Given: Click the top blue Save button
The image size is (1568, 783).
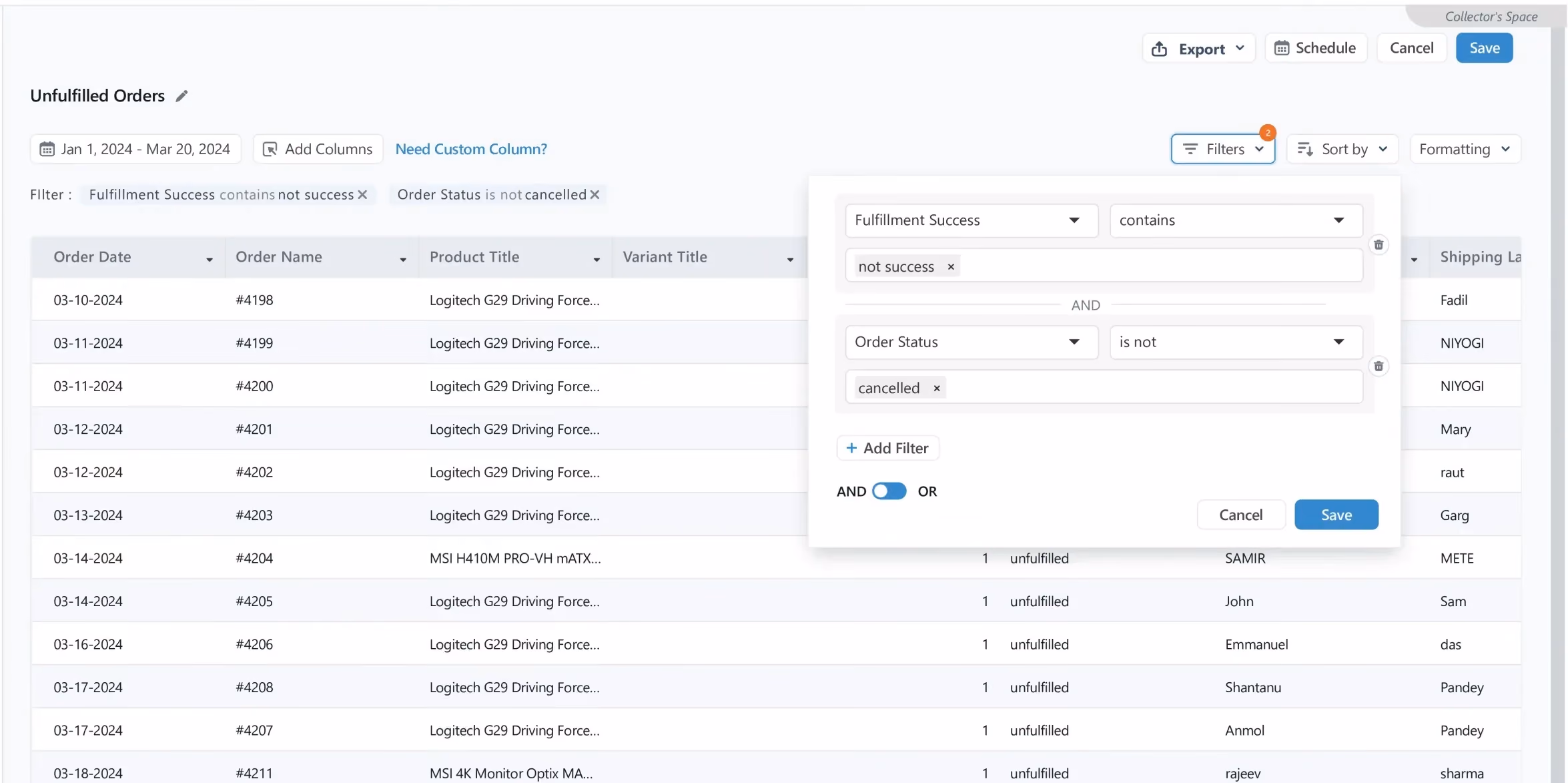Looking at the screenshot, I should coord(1484,48).
